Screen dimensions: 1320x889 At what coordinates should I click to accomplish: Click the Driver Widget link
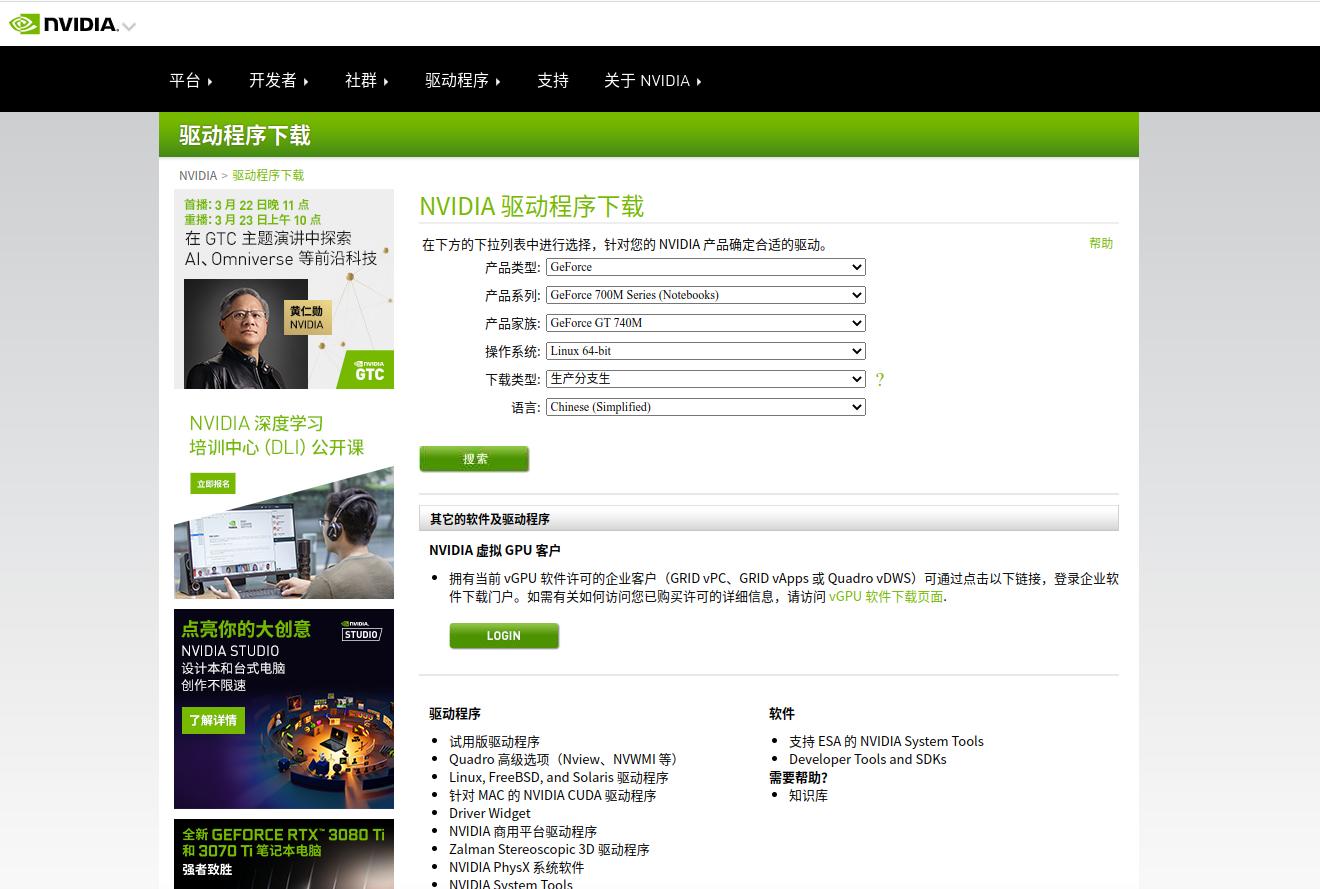coord(489,813)
